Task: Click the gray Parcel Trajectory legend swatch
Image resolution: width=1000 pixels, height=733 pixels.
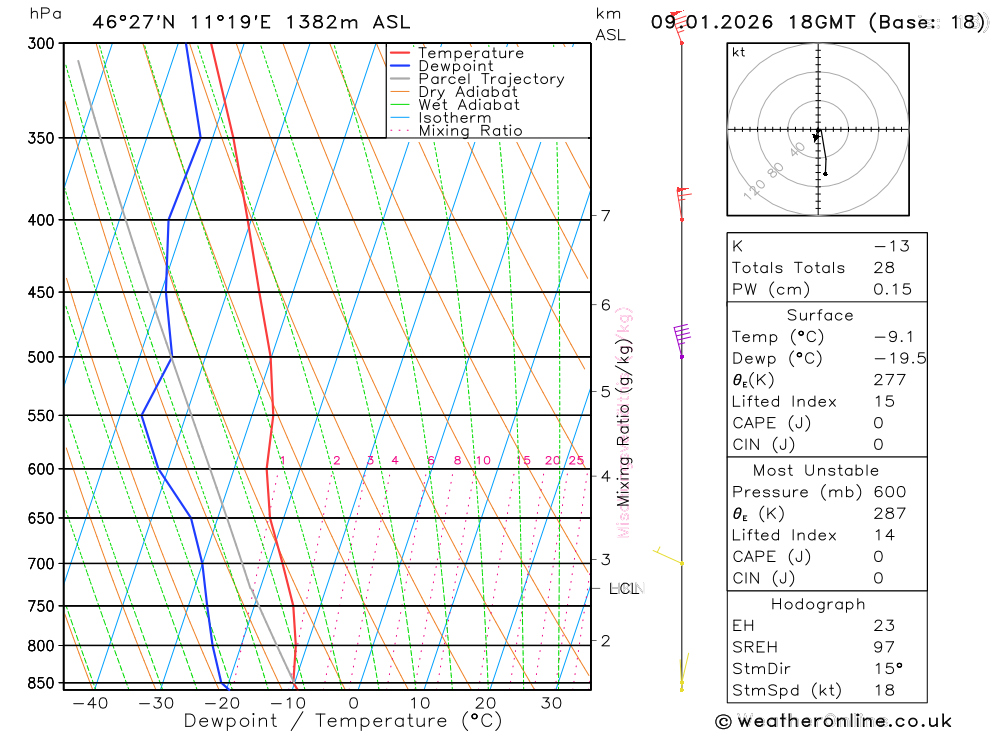Action: (x=400, y=79)
